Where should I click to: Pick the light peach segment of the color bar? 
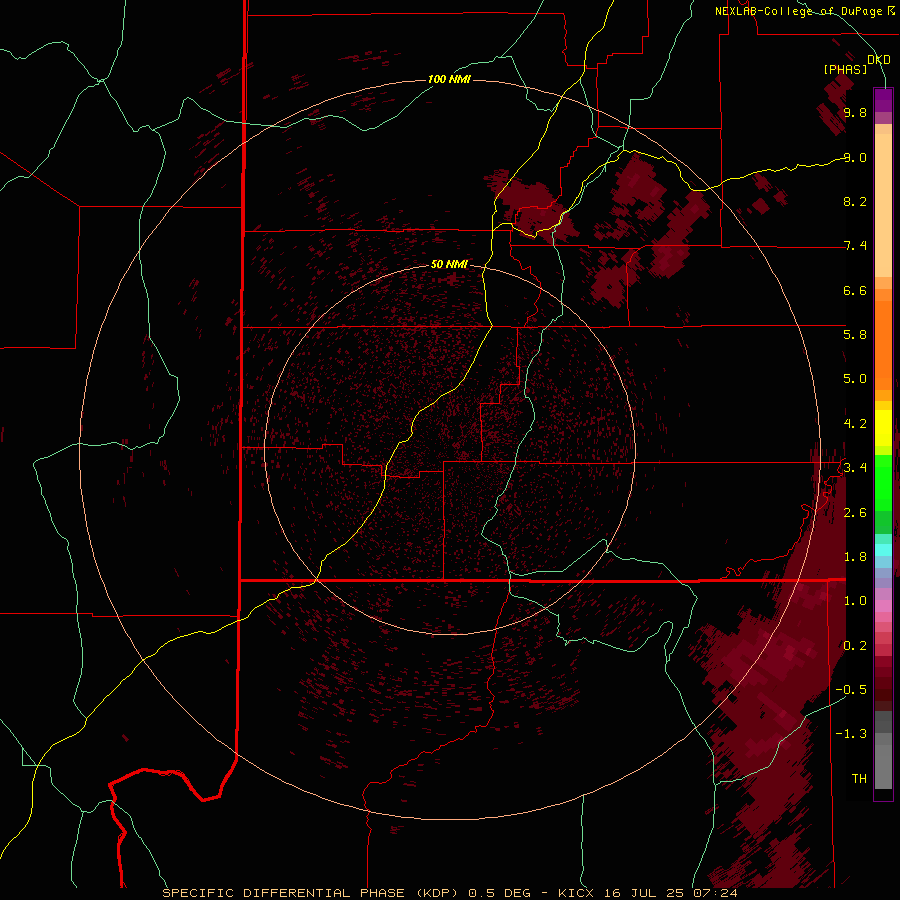point(883,205)
